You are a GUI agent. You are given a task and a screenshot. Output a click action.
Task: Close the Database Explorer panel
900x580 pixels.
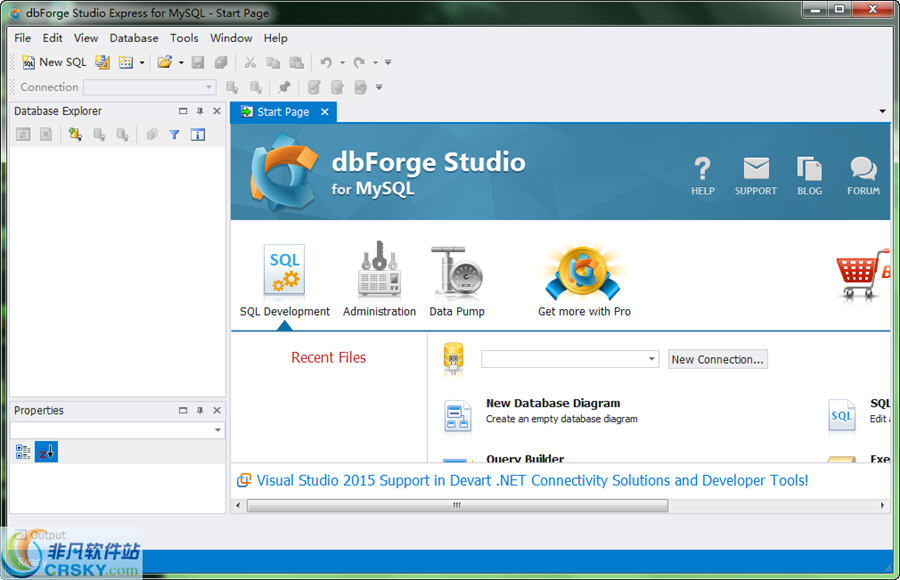point(217,111)
